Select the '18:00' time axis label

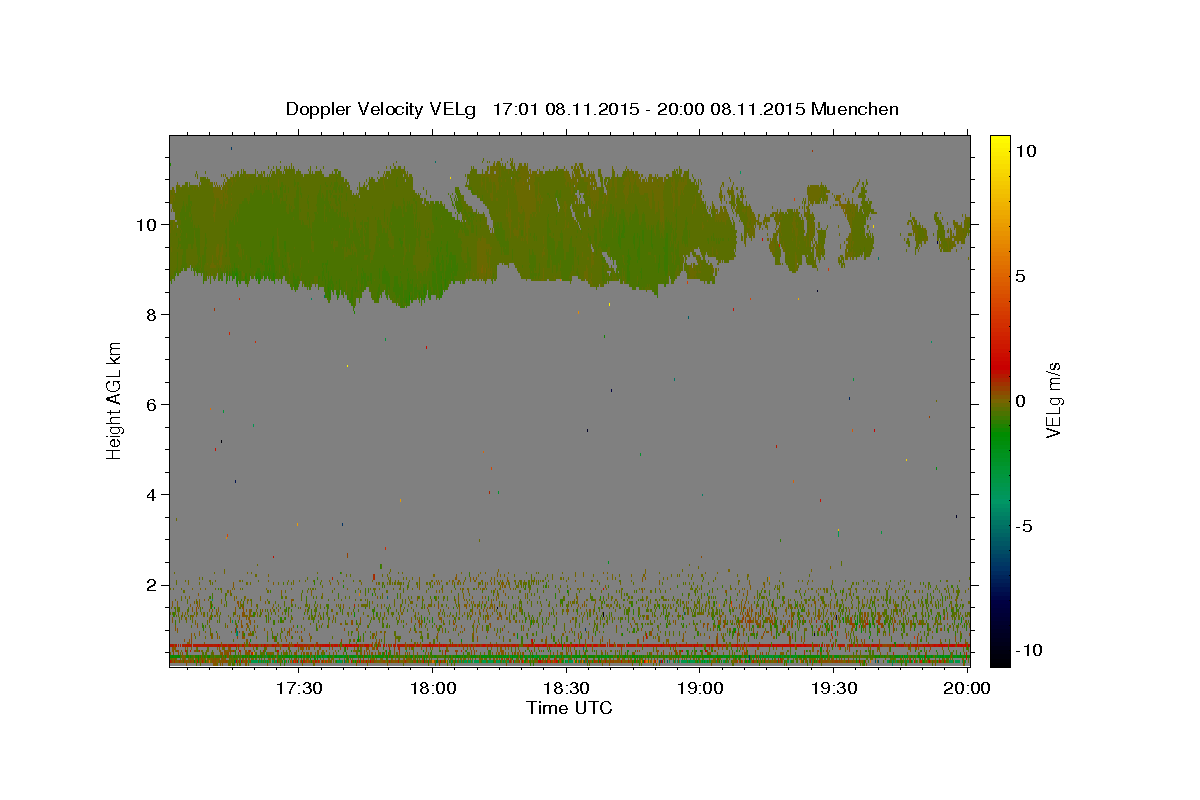click(x=433, y=688)
